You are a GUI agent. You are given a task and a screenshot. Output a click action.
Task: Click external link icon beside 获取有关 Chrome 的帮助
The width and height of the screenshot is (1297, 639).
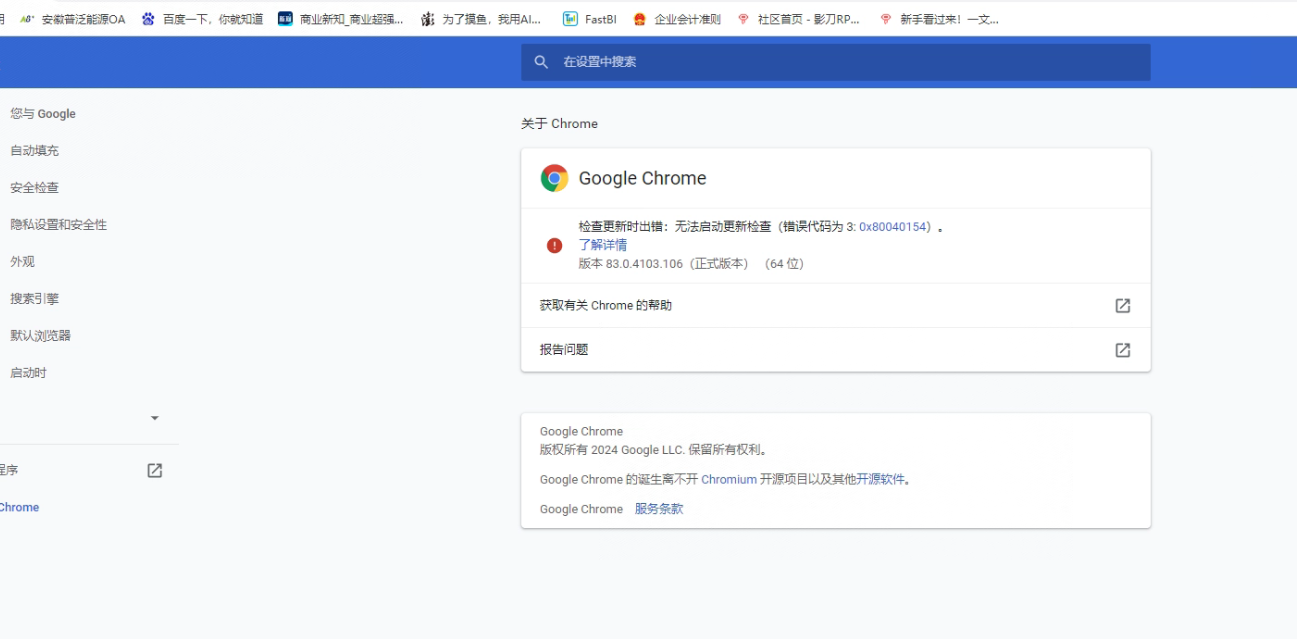[x=1122, y=306]
